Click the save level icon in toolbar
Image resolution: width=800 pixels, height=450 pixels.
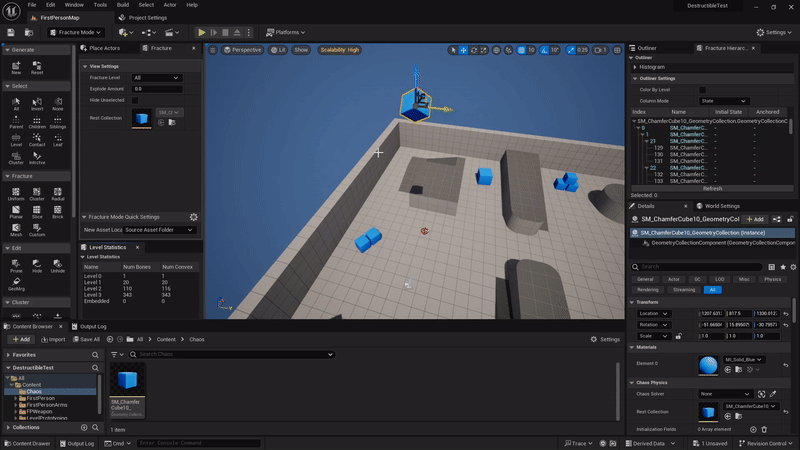(x=11, y=32)
